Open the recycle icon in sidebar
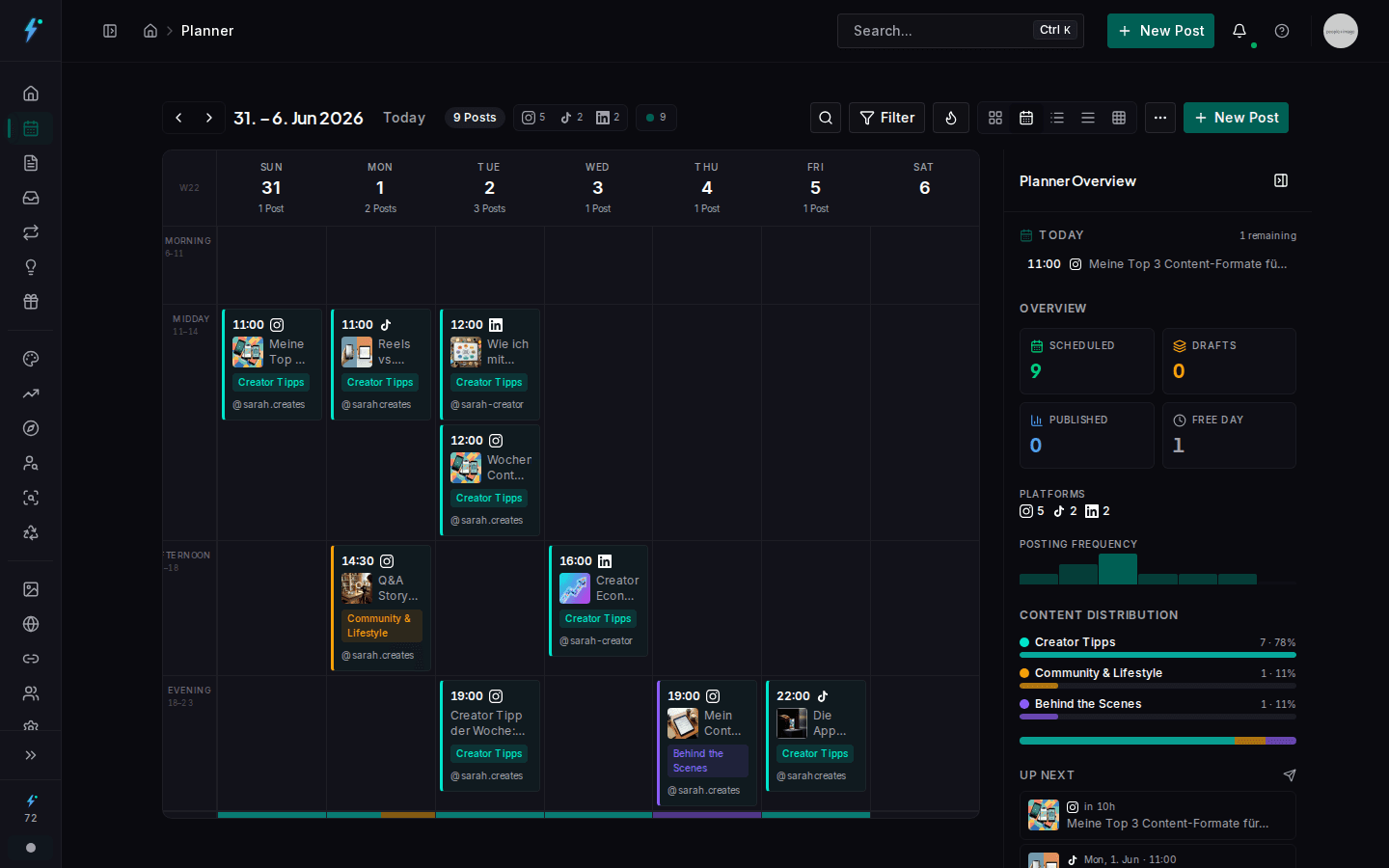Viewport: 1389px width, 868px height. (x=31, y=532)
